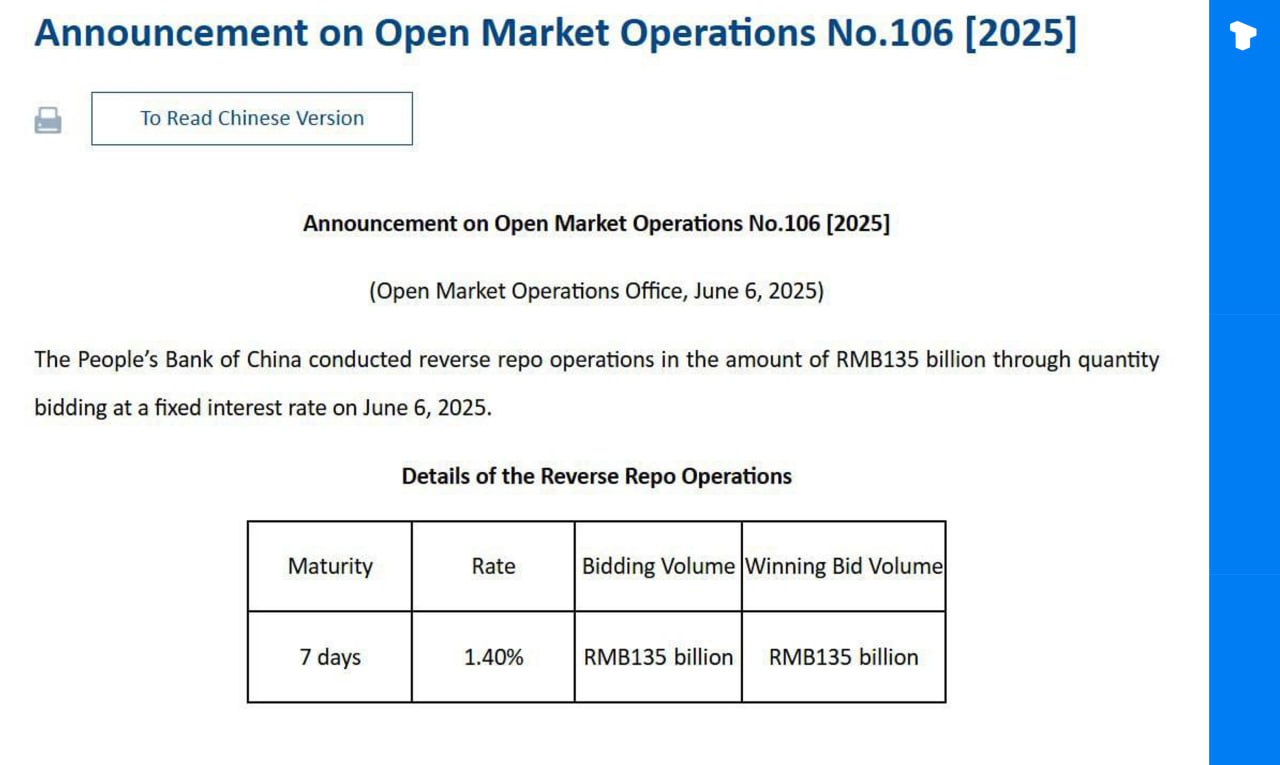Click the bold centered announcement No.106 subtitle
The image size is (1280, 765).
[596, 223]
